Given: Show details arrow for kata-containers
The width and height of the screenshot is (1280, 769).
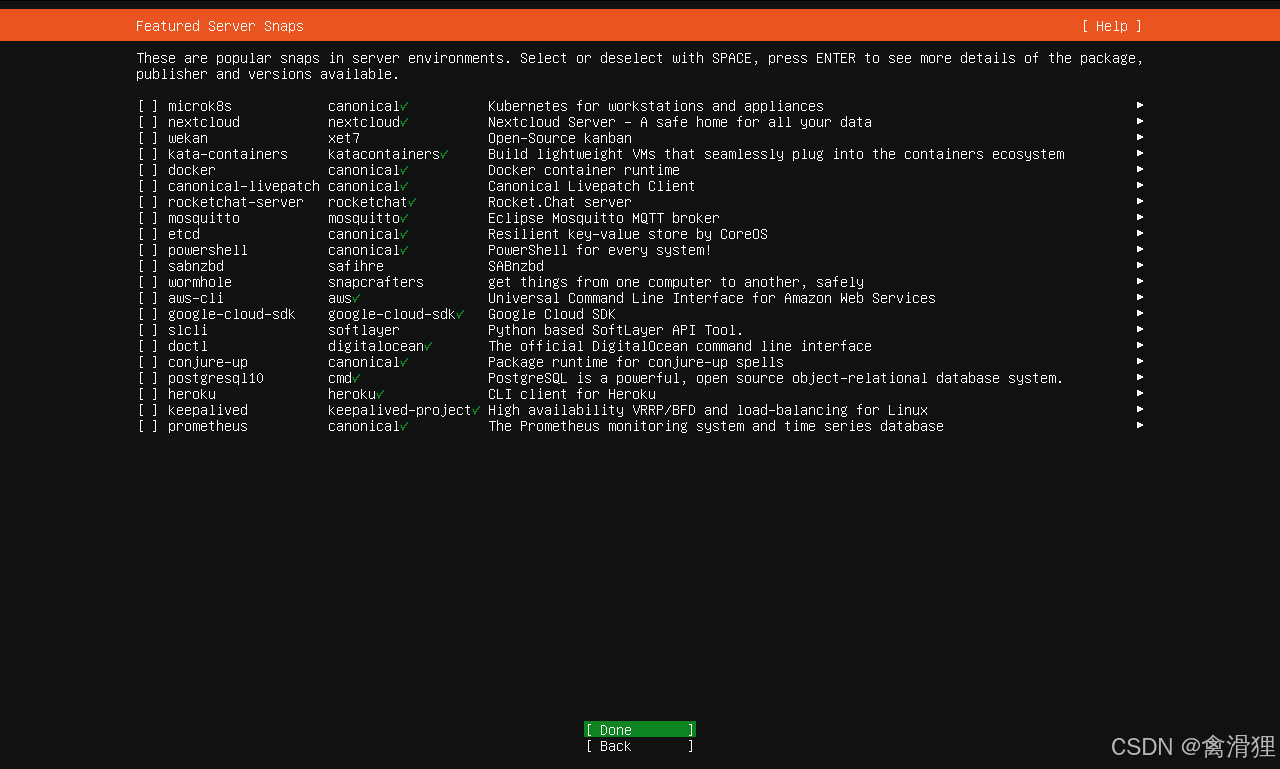Looking at the screenshot, I should pos(1140,153).
